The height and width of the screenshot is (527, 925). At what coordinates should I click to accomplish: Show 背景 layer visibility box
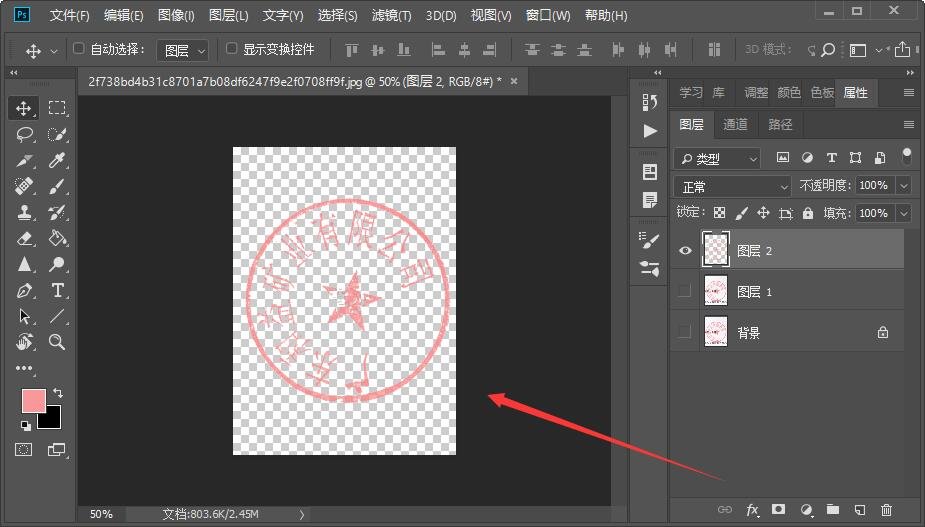tap(684, 332)
